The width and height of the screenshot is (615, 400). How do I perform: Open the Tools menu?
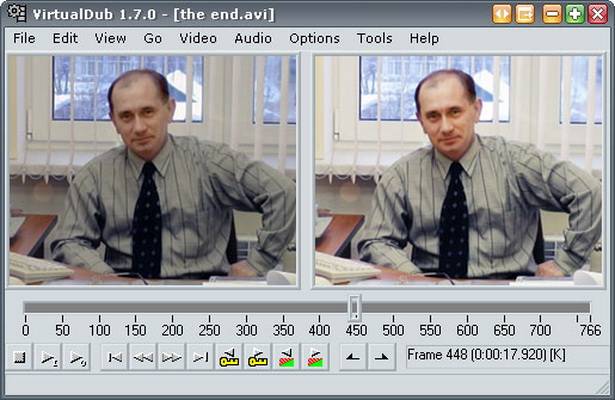click(x=374, y=38)
